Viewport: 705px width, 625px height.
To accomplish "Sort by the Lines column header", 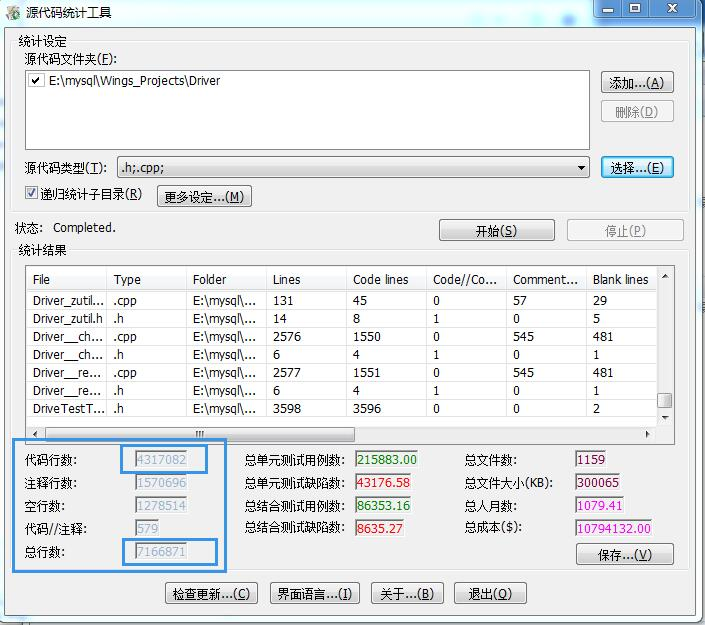I will [307, 280].
